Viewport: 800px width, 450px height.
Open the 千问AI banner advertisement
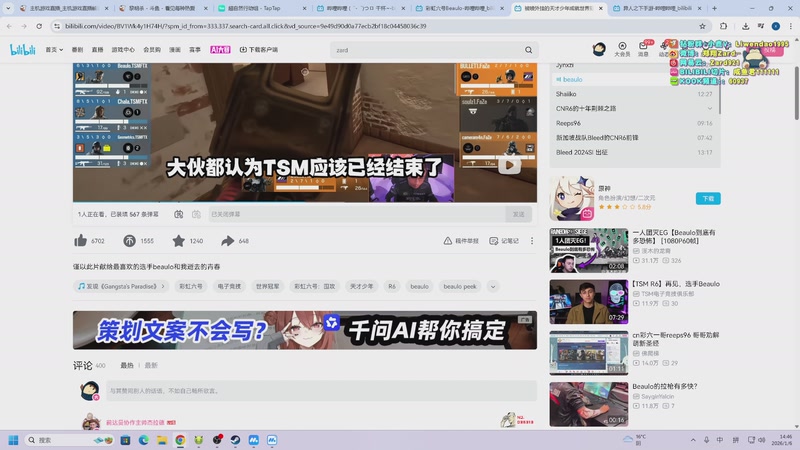305,330
